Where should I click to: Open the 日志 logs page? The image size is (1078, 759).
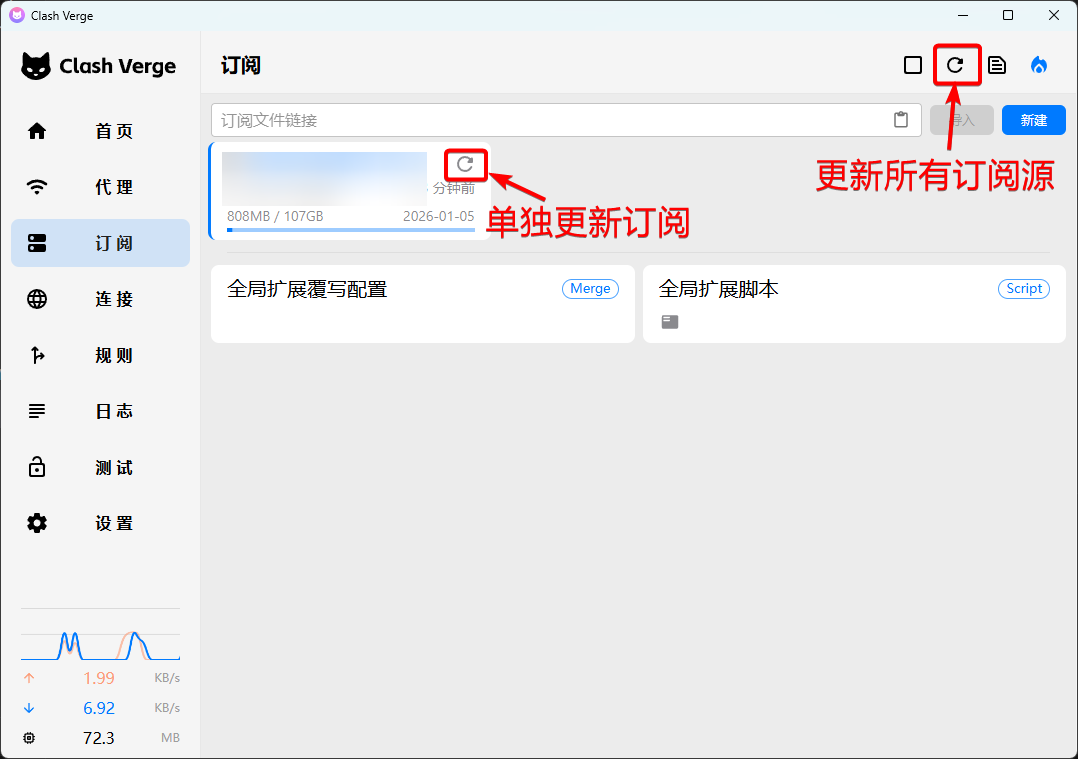tap(100, 411)
